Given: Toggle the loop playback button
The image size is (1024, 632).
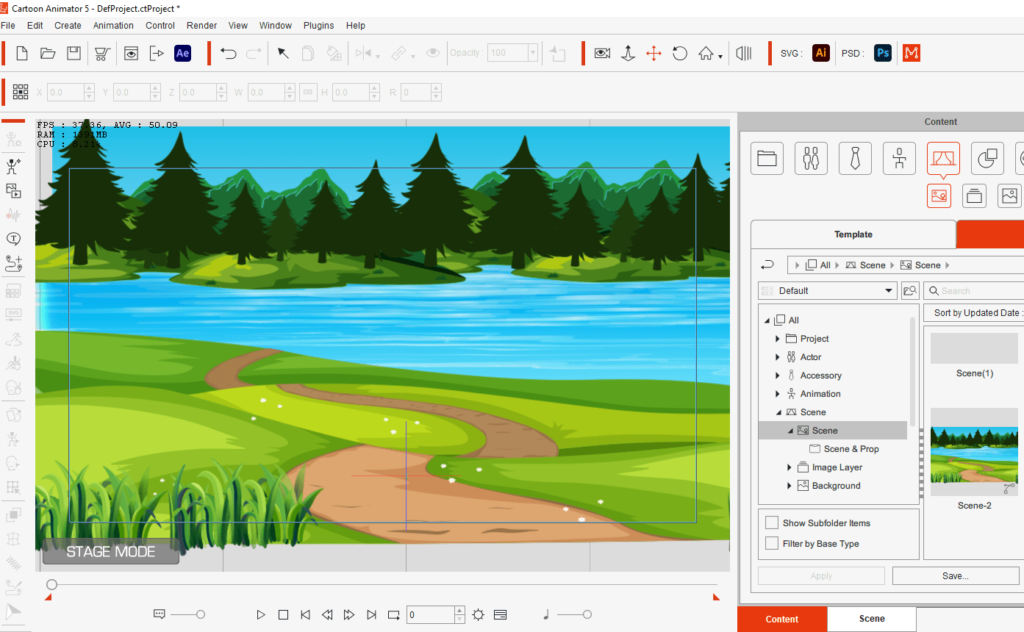Looking at the screenshot, I should [393, 615].
